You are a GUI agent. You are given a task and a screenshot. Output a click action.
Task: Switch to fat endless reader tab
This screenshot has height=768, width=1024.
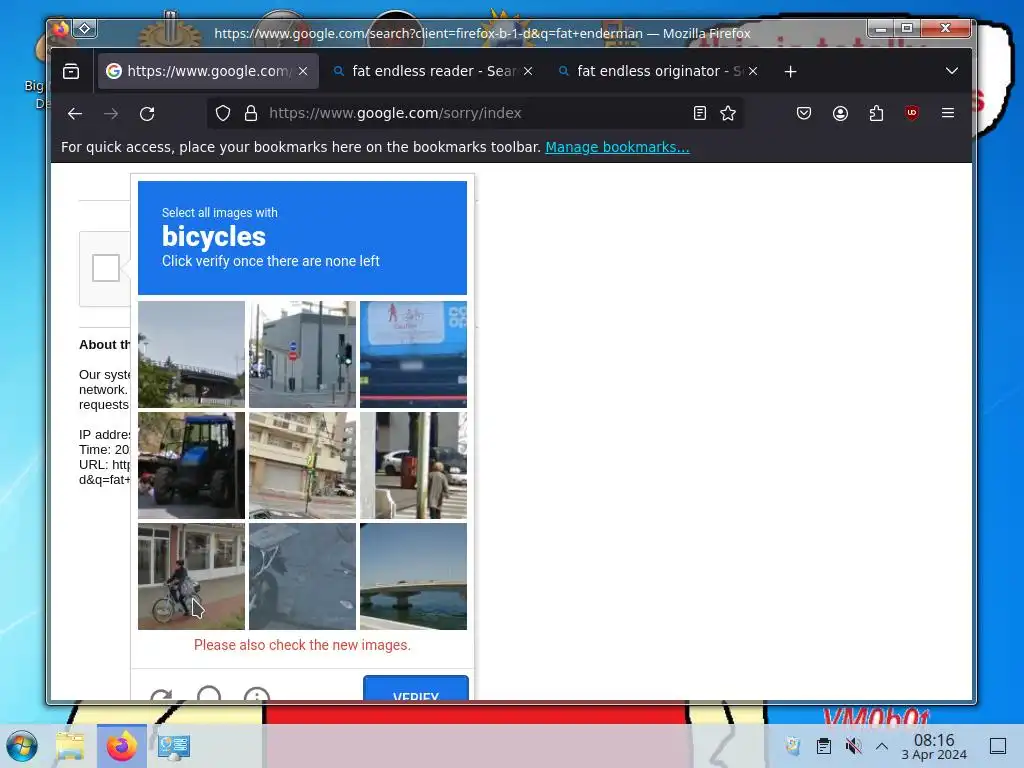[432, 71]
